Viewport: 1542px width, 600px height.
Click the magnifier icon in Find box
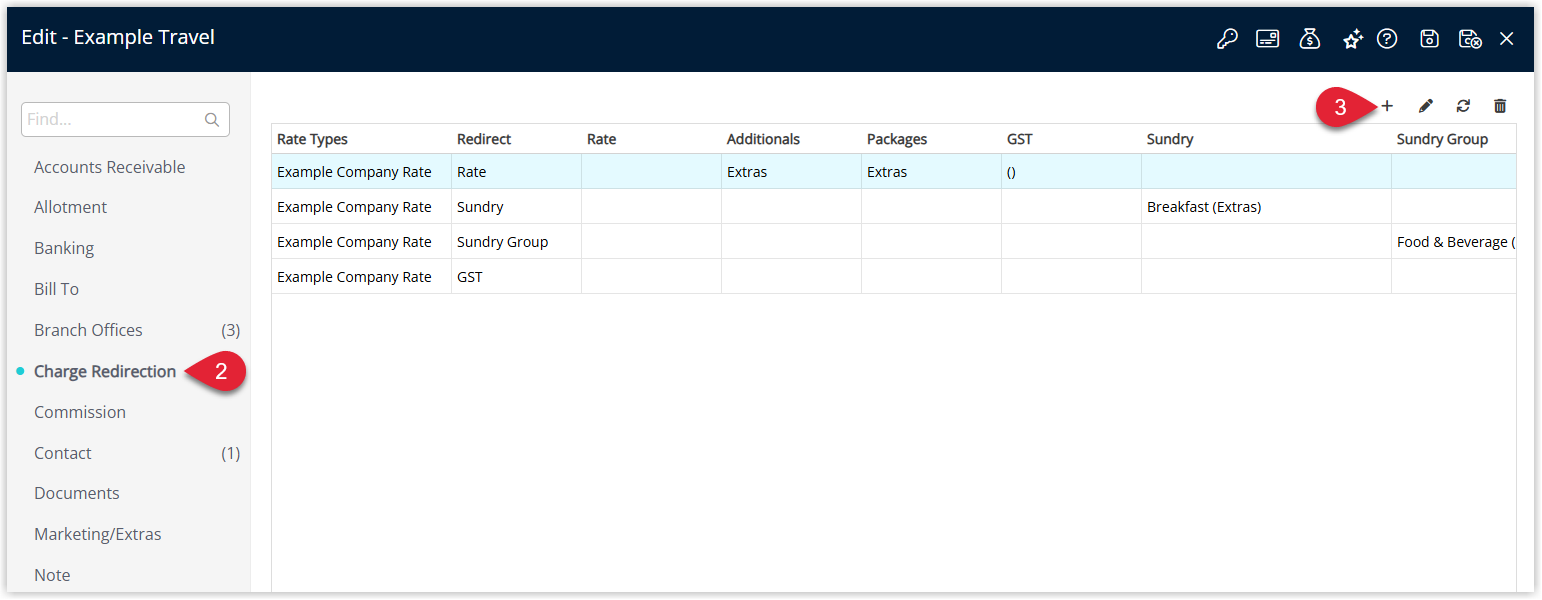[x=212, y=120]
